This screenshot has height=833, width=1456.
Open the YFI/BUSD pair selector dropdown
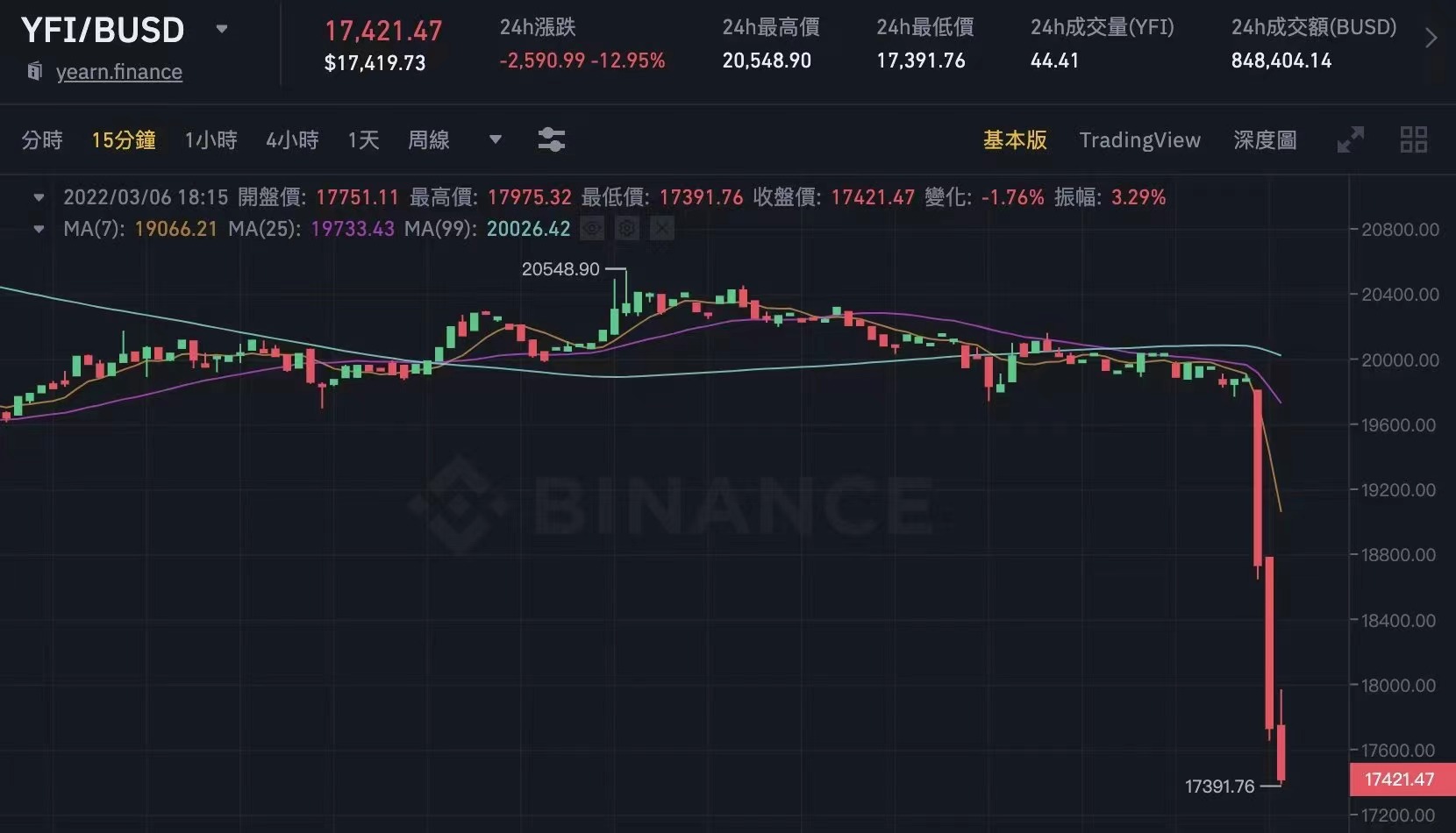[222, 29]
